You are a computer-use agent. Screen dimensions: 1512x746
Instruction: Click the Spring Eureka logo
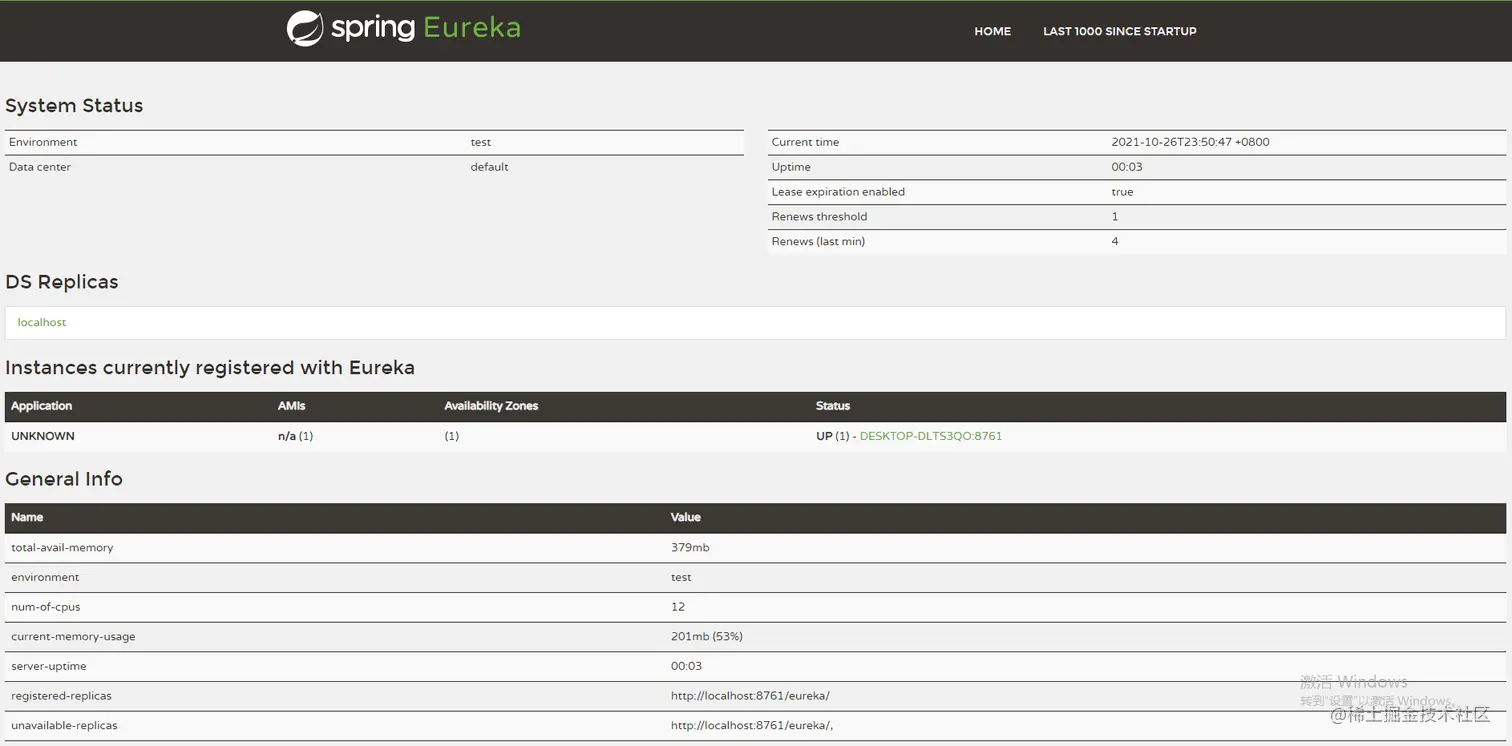pos(404,28)
